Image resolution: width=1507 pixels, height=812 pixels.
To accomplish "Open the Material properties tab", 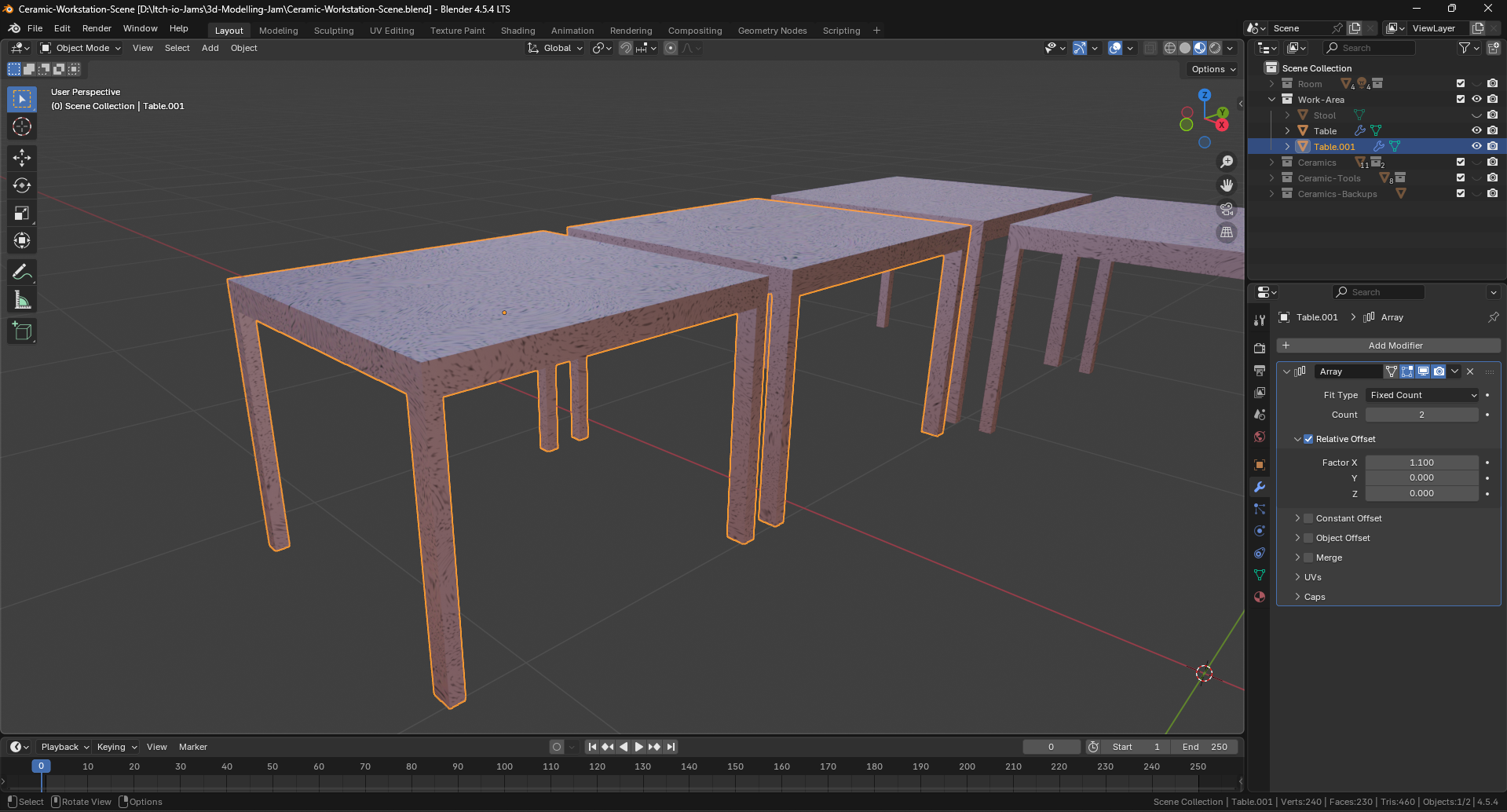I will (1260, 597).
